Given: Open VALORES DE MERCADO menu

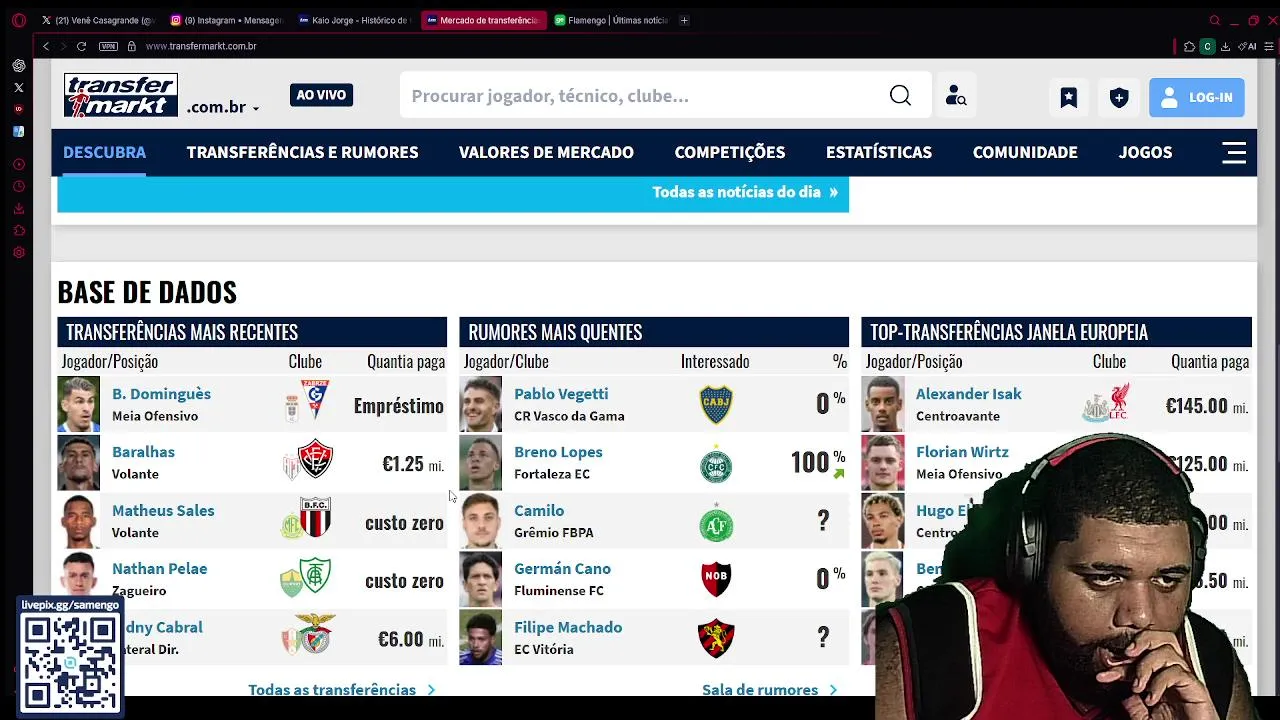Looking at the screenshot, I should [546, 152].
